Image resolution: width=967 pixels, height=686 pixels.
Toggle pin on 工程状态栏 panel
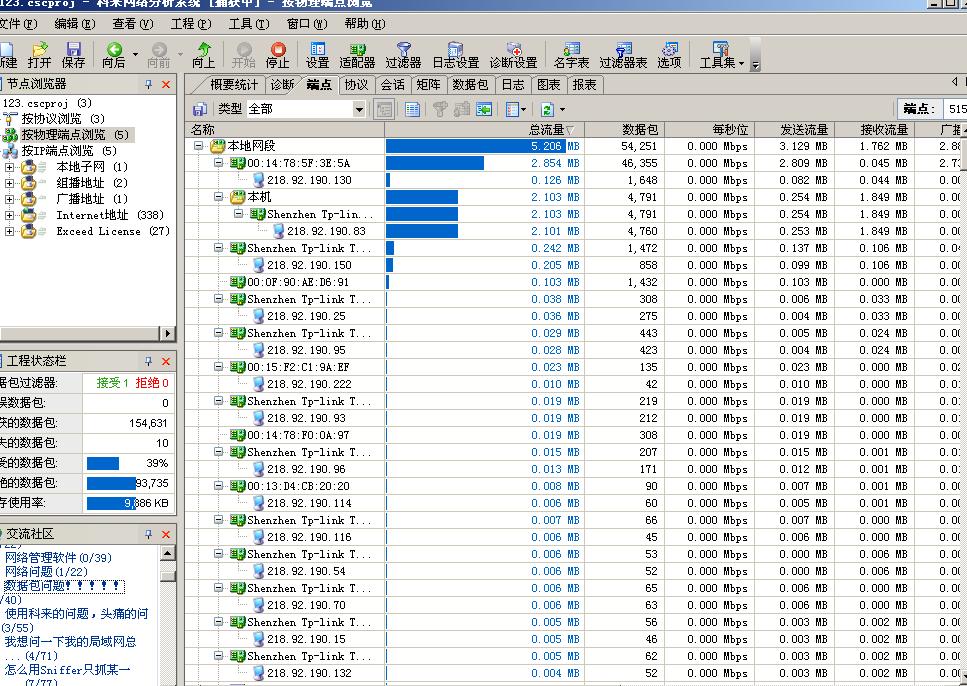(149, 361)
